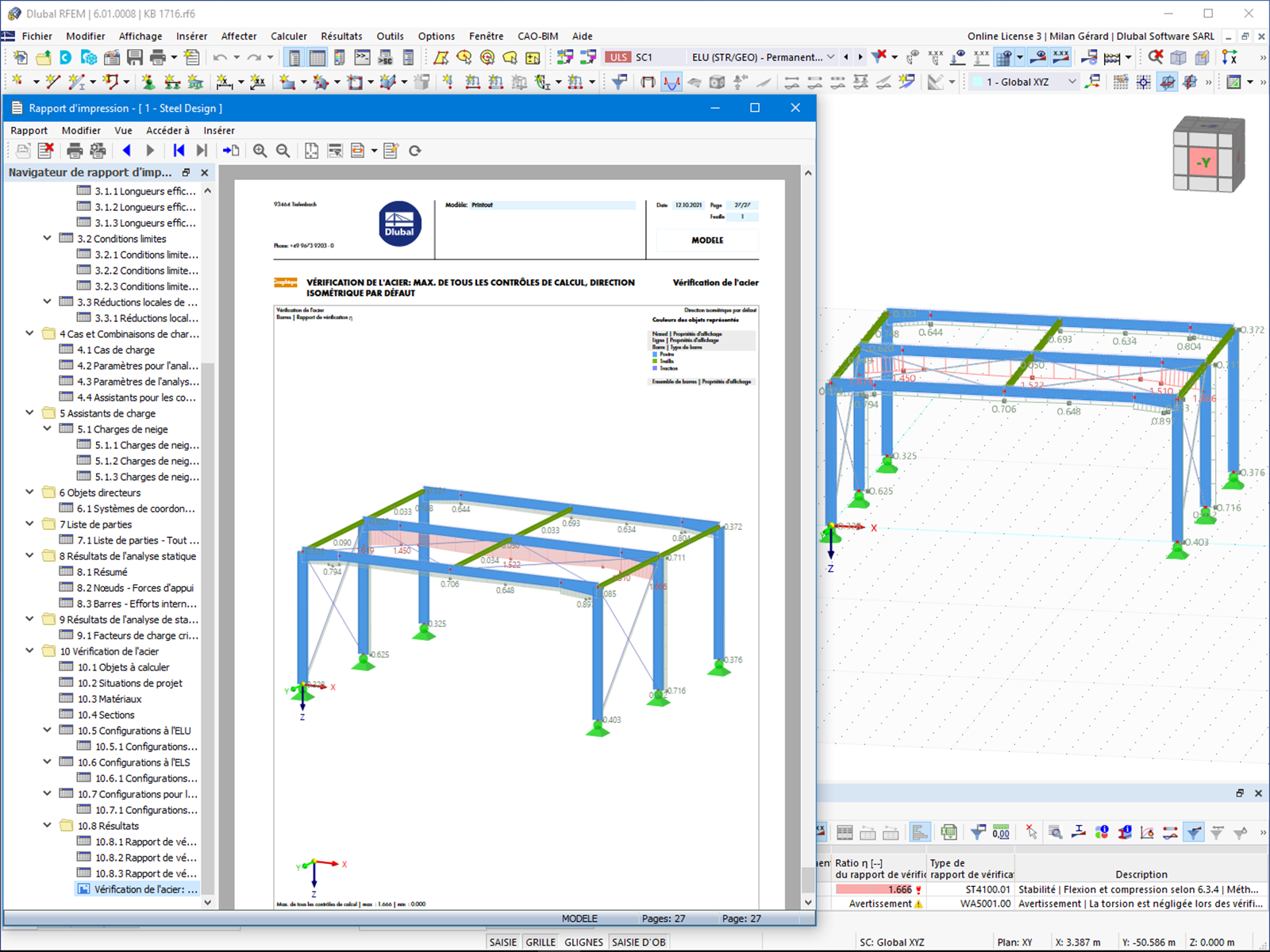Open the Affichage menu
This screenshot has height=952, width=1270.
[140, 36]
